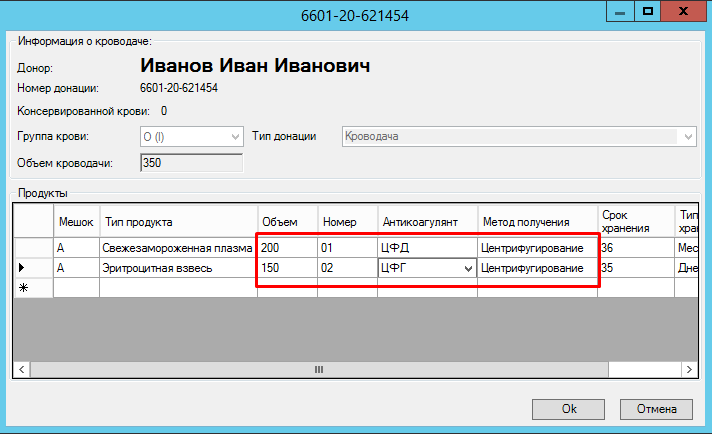Click the volume cell with value 150
712x434 pixels.
[x=287, y=268]
